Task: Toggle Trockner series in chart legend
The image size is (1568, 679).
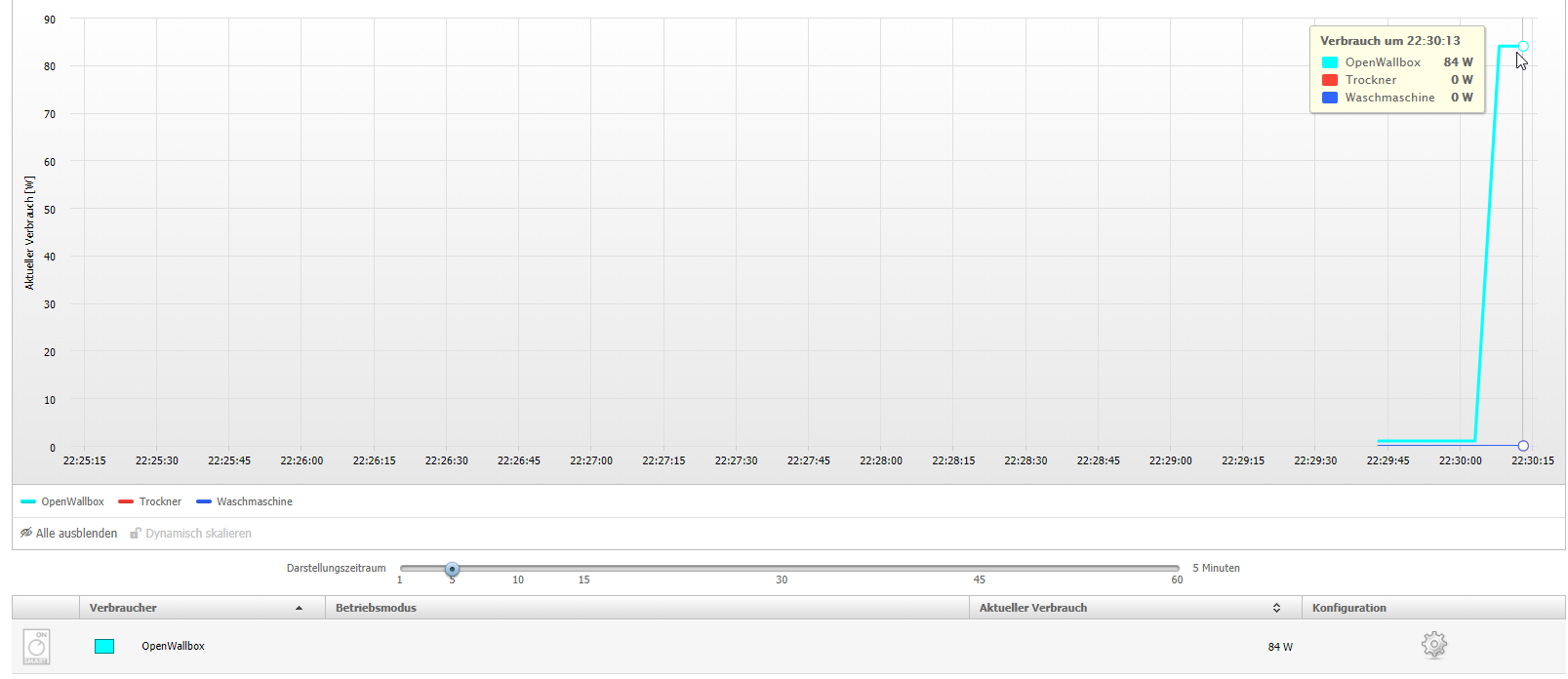Action: pos(149,501)
